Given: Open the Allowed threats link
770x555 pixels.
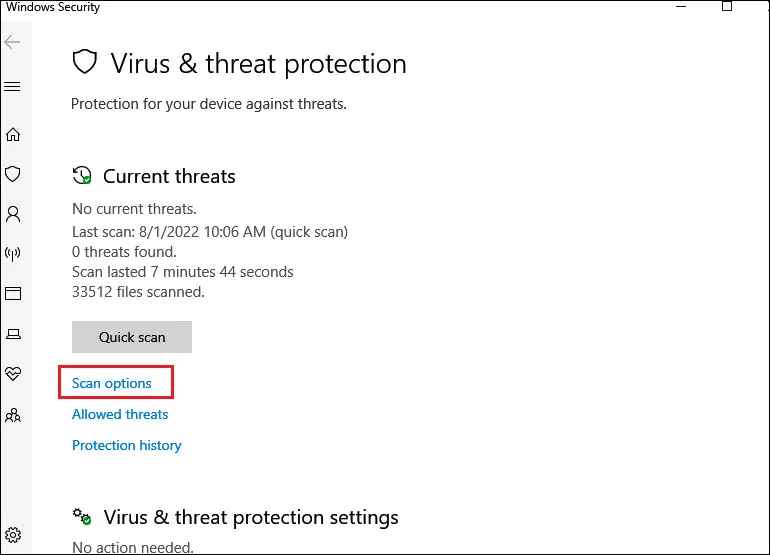Looking at the screenshot, I should click(120, 414).
